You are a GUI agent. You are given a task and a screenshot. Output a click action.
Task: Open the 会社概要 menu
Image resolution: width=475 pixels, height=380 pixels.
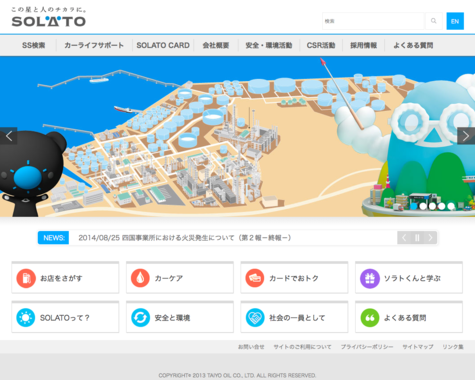[x=216, y=45]
